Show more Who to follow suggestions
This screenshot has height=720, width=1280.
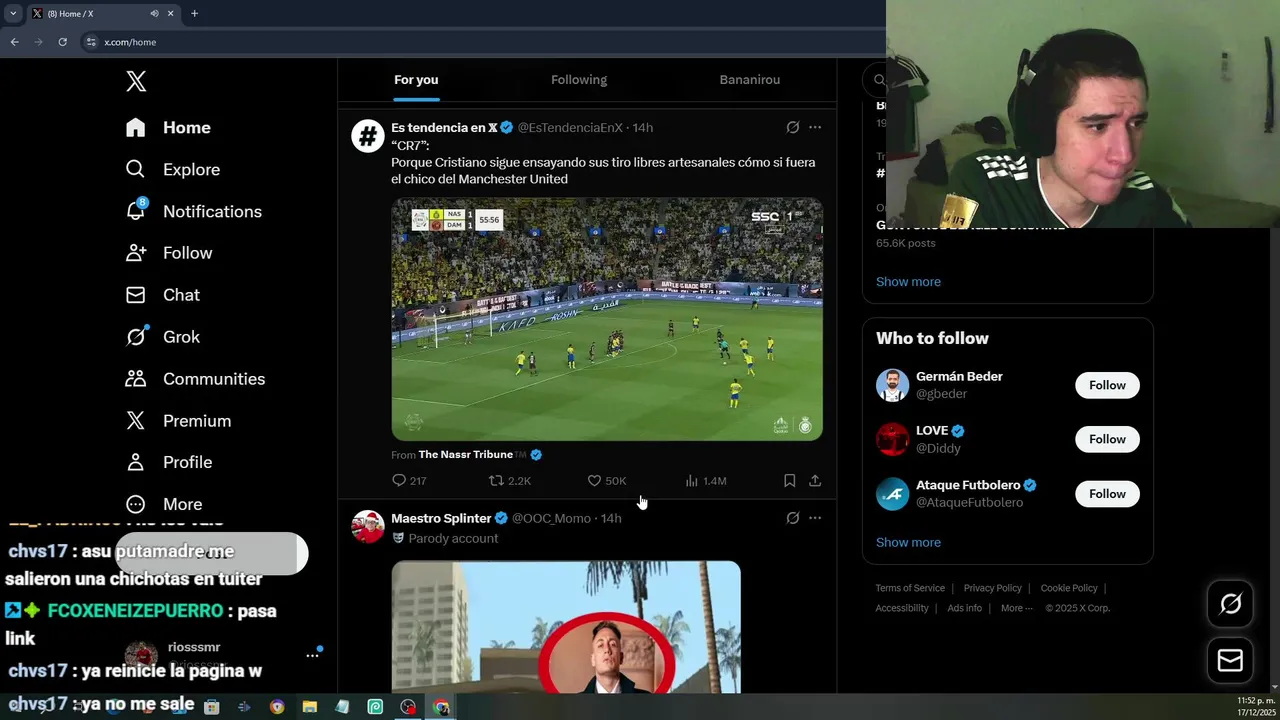908,542
